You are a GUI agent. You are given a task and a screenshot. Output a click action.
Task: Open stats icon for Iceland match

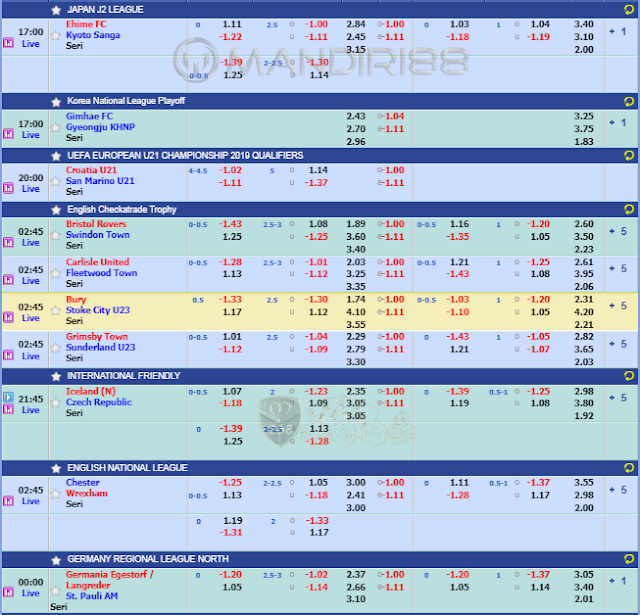[8, 409]
